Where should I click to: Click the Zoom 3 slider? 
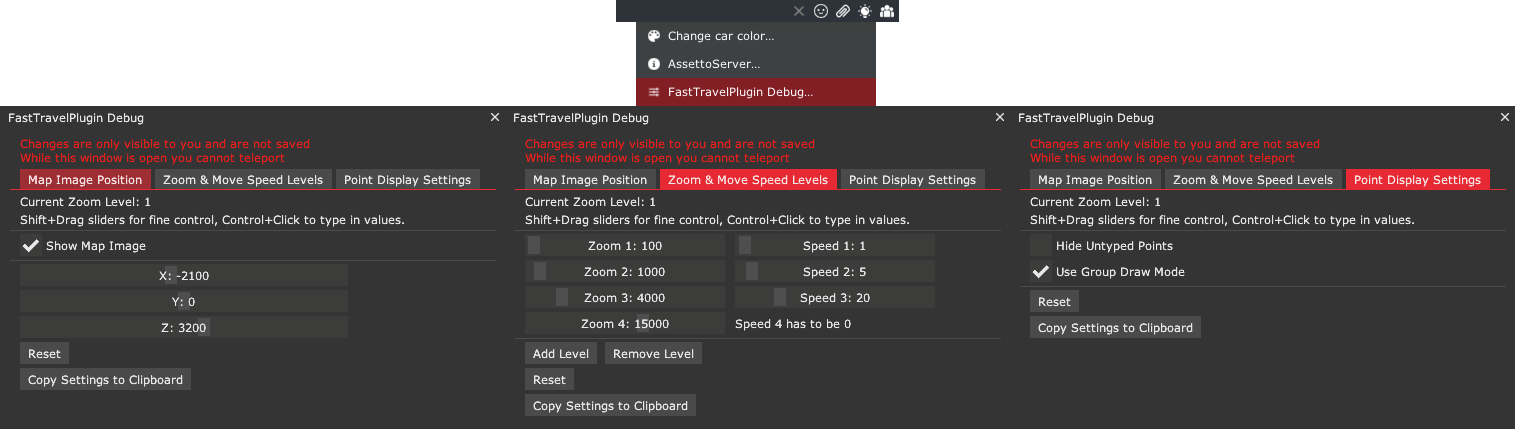625,297
